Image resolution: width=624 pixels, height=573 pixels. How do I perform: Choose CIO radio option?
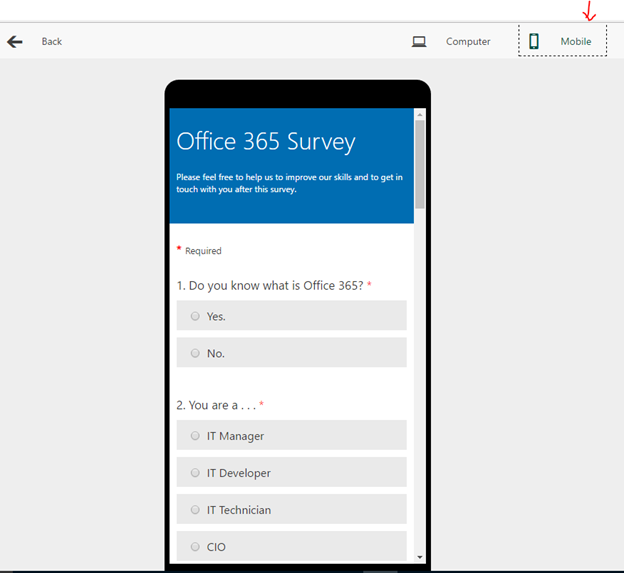point(195,547)
